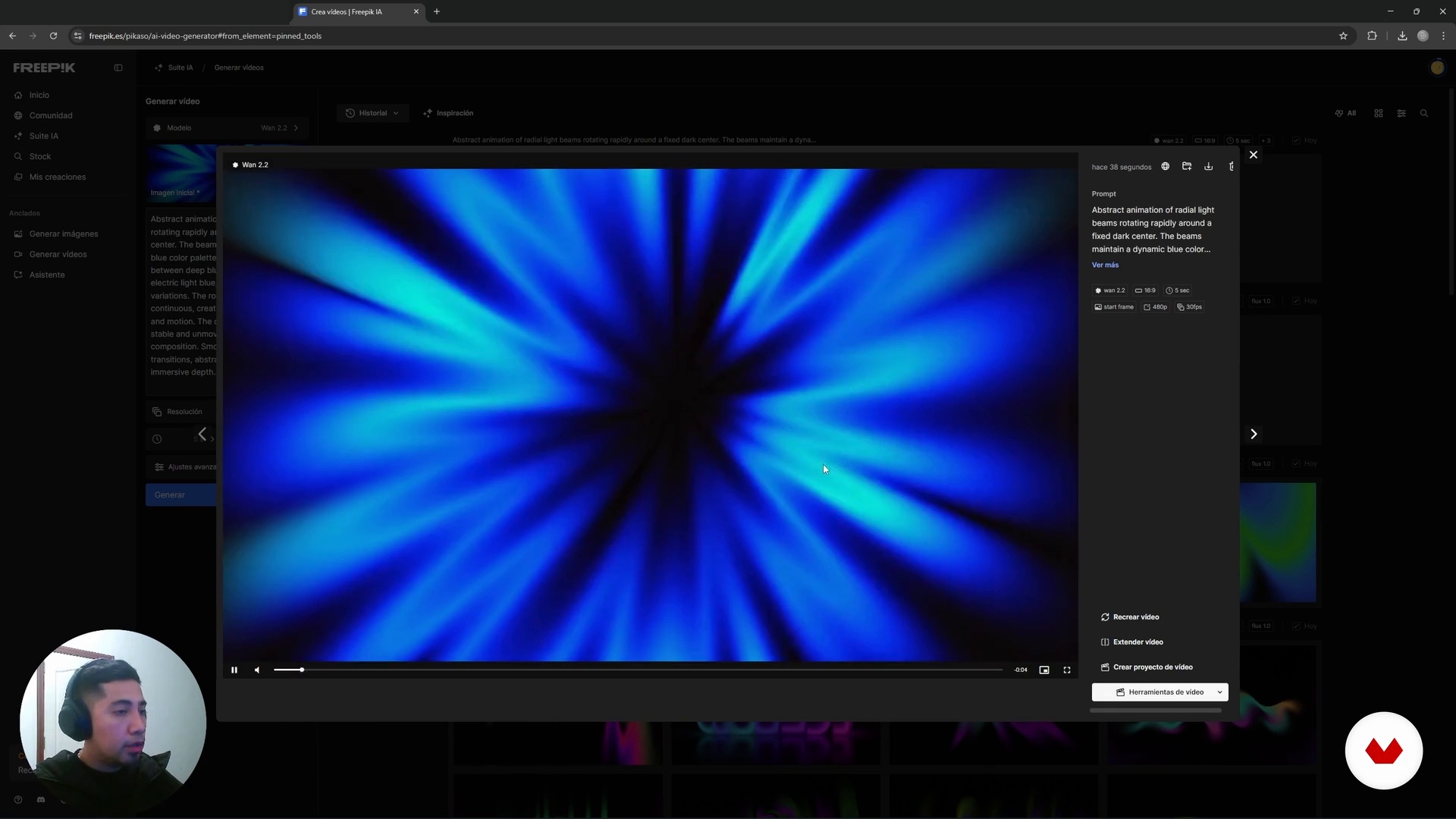Screen dimensions: 1456x819
Task: Close the video preview modal
Action: pyautogui.click(x=1254, y=155)
